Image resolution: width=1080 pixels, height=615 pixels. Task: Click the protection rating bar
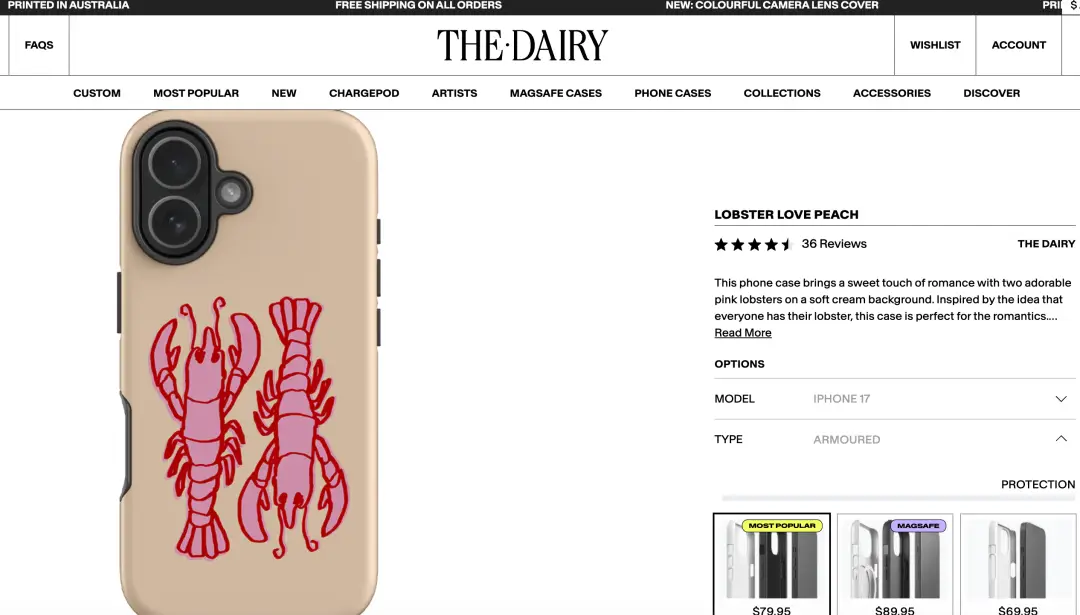(x=898, y=497)
